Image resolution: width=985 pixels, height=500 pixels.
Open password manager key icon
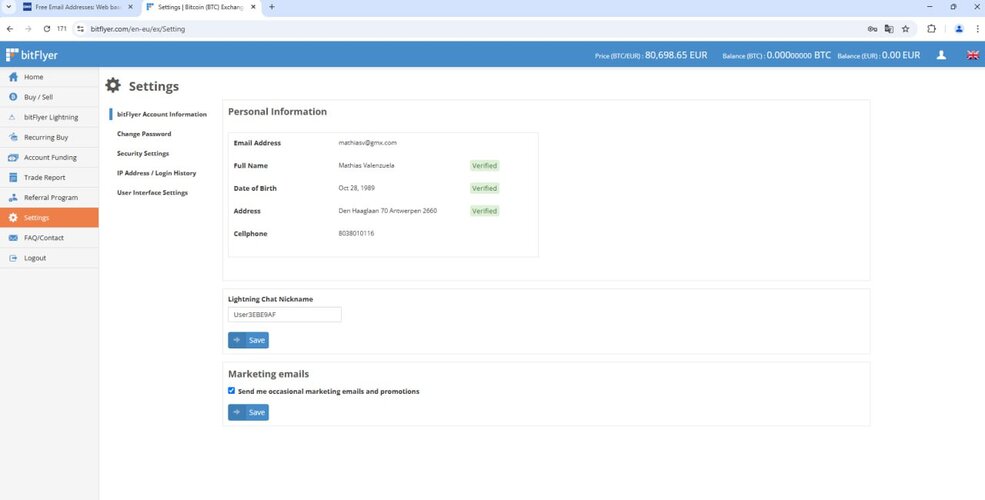point(872,29)
